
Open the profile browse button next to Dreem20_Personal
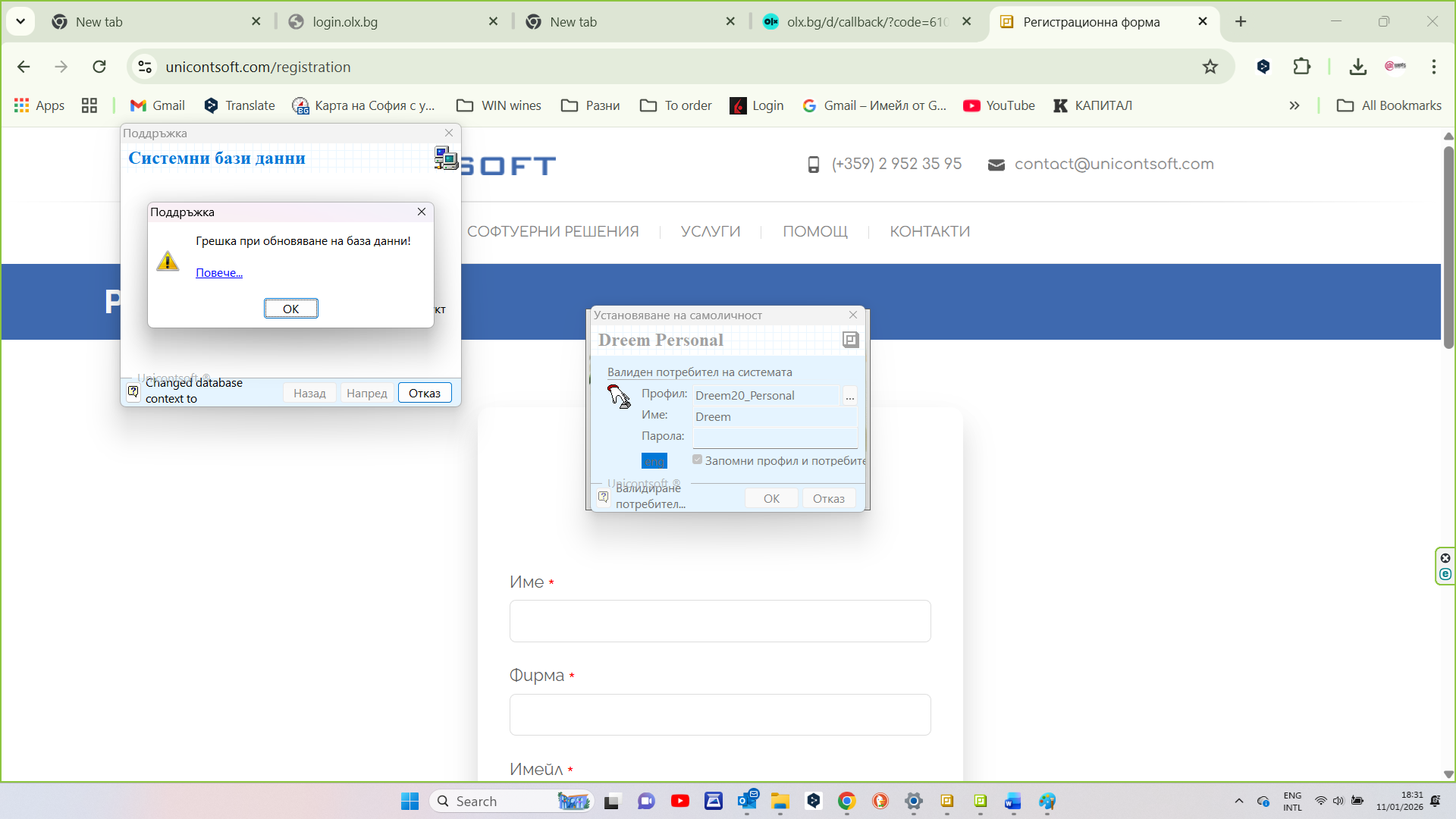pos(849,396)
